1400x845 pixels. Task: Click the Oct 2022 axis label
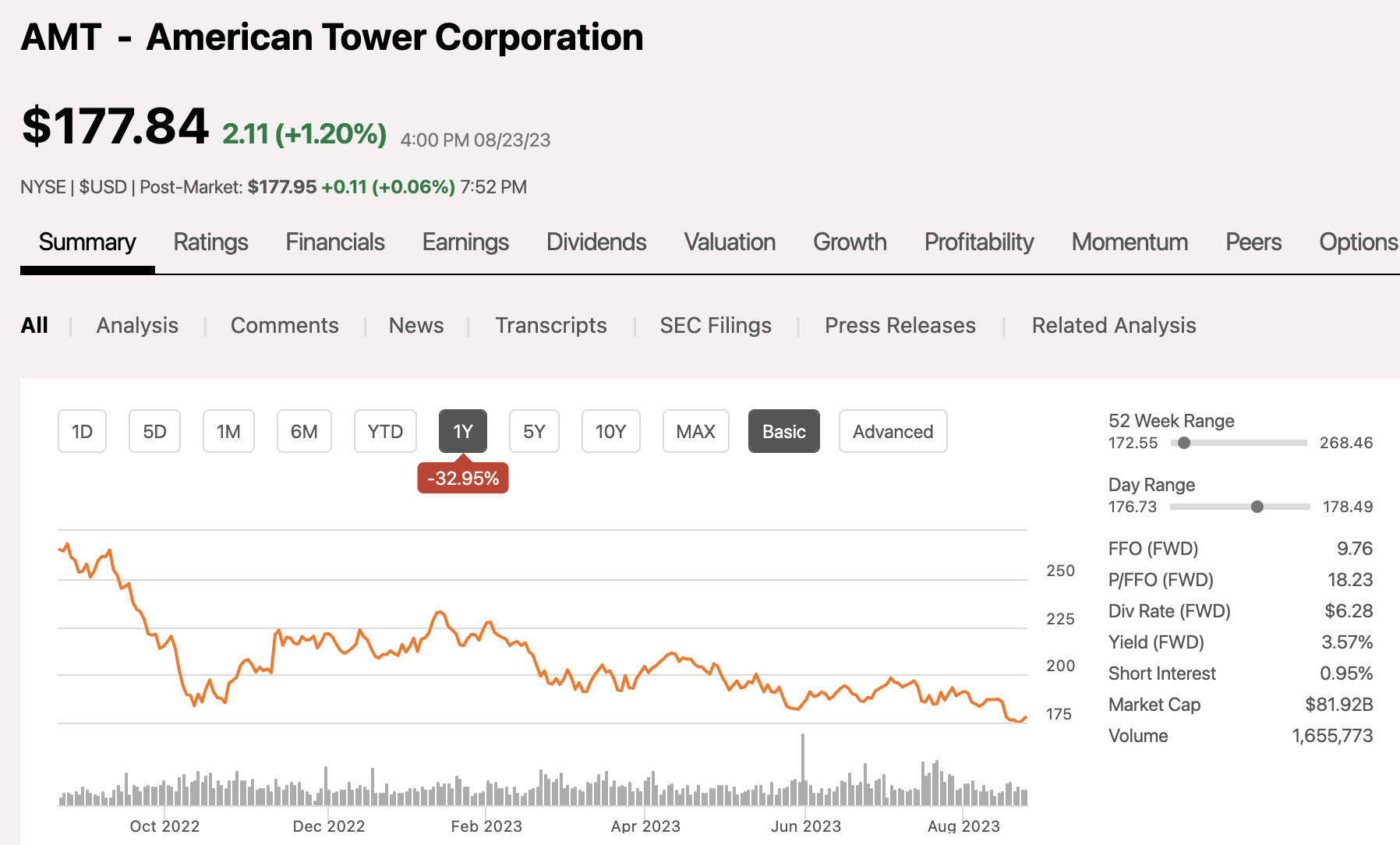[164, 826]
